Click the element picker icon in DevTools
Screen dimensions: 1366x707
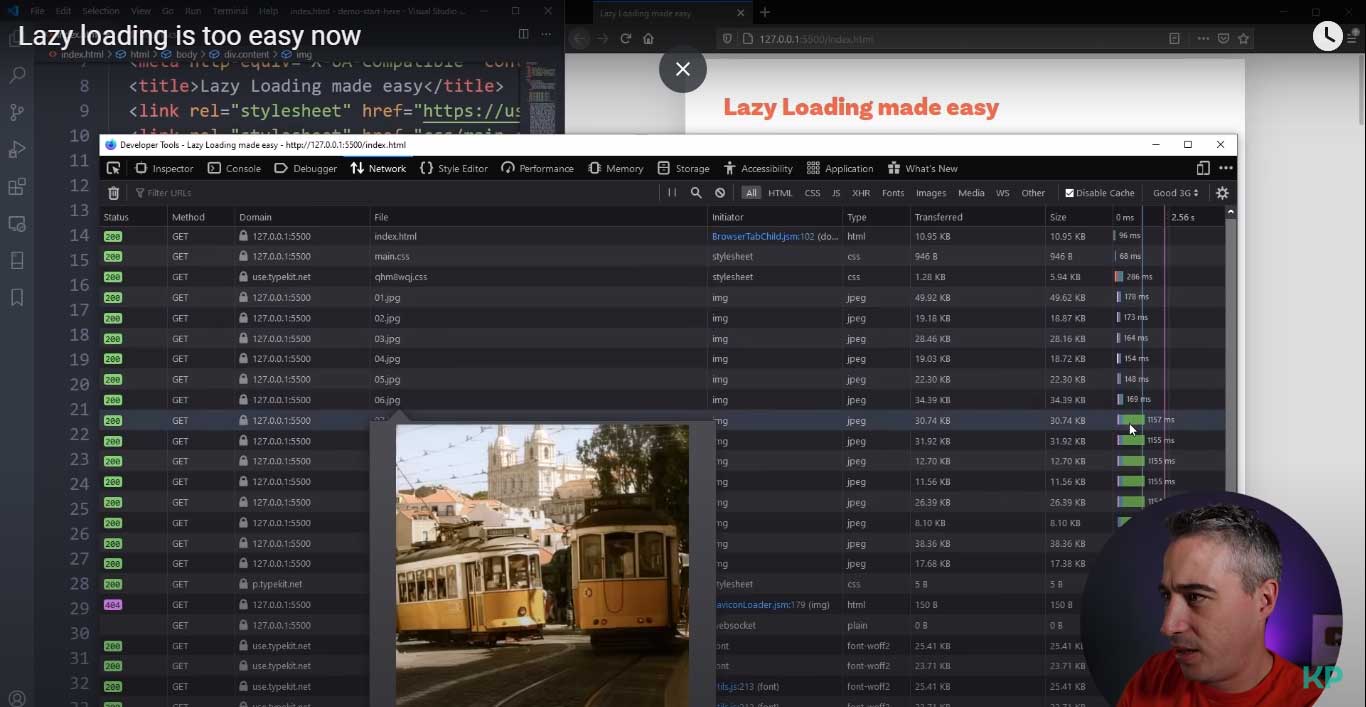[113, 168]
